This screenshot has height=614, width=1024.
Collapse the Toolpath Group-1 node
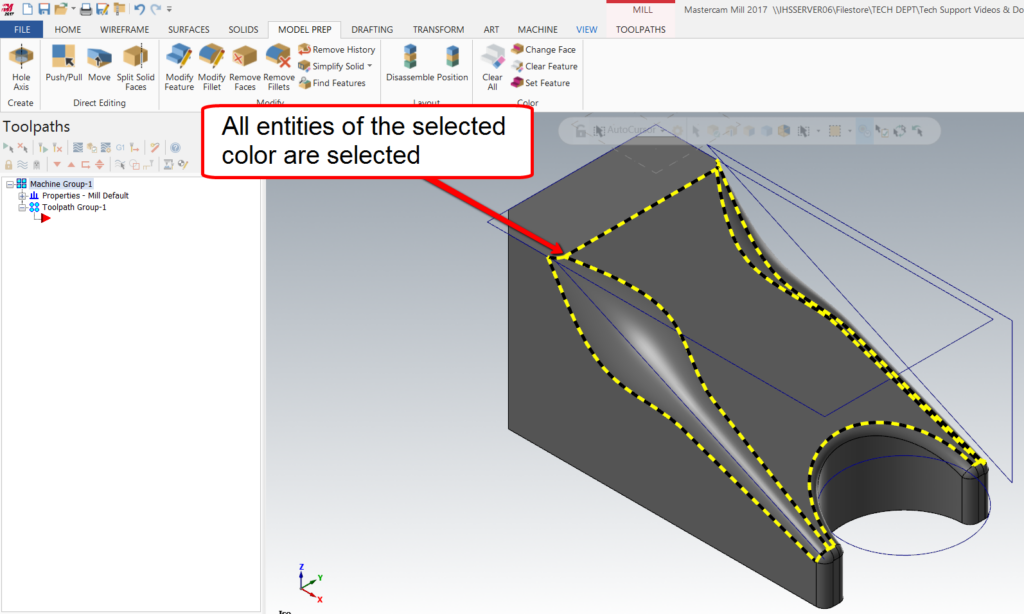[22, 208]
